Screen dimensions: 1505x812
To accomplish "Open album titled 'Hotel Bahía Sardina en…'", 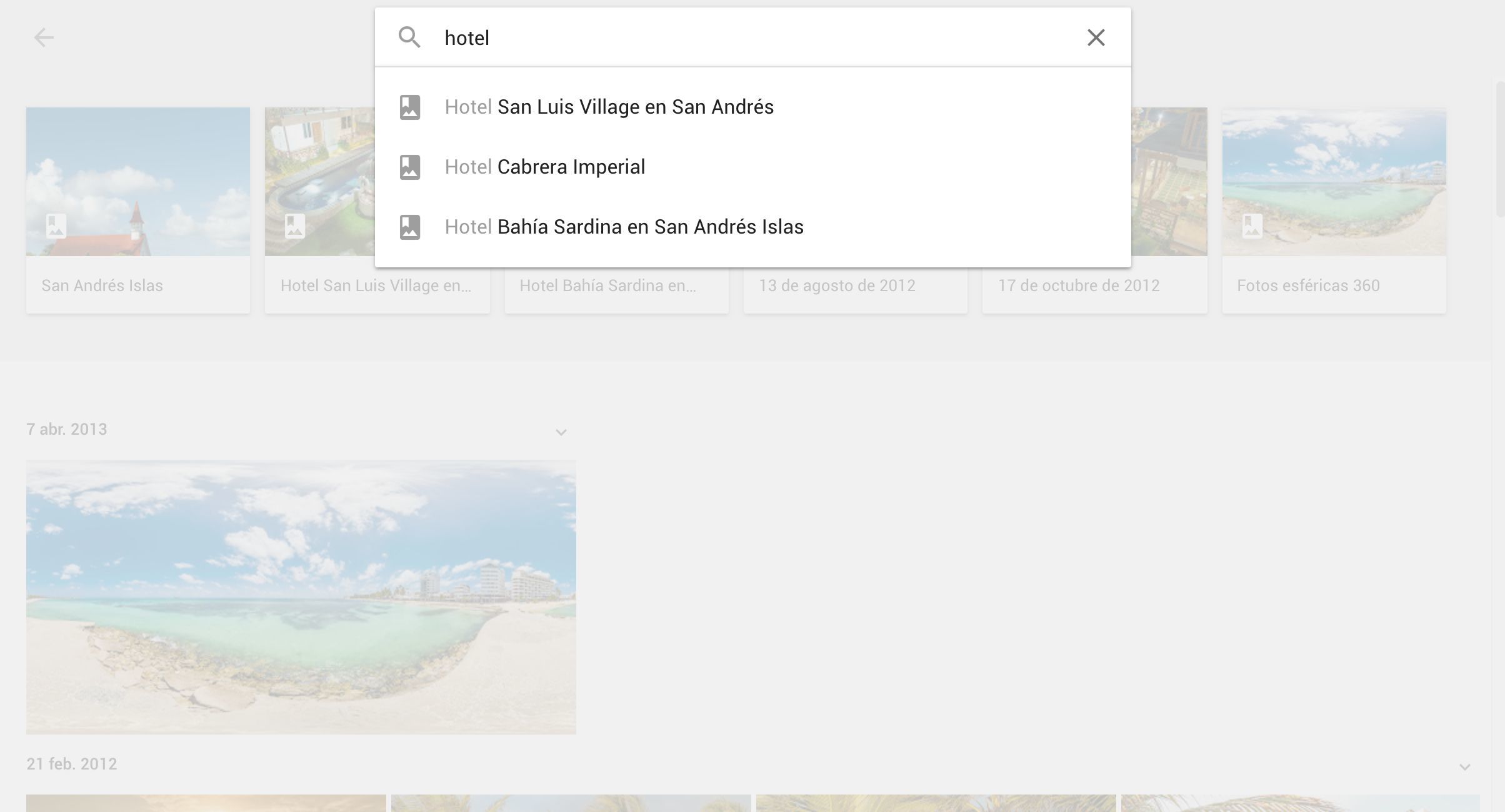I will 607,285.
